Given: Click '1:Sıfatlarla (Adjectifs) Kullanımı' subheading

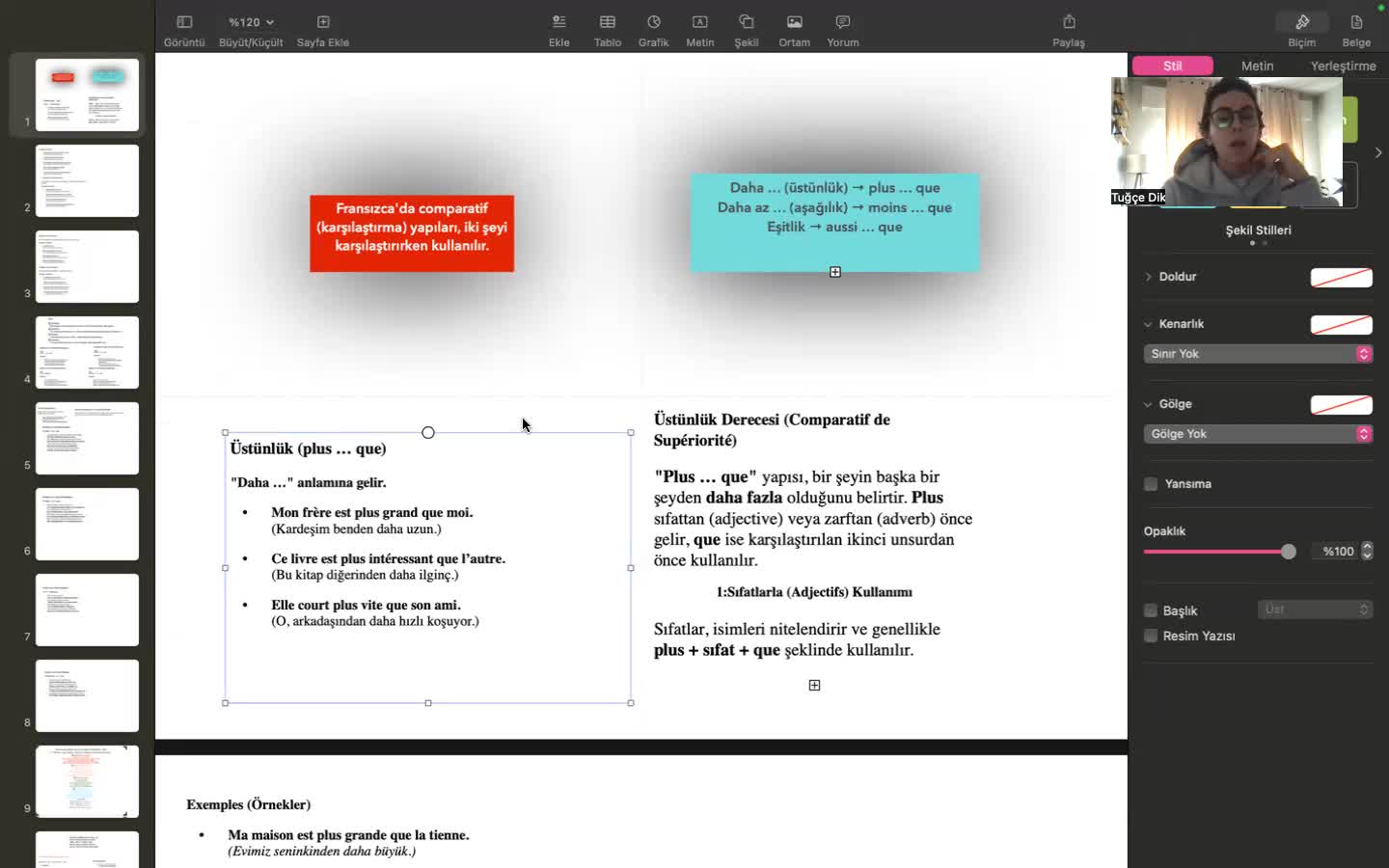Looking at the screenshot, I should tap(814, 592).
